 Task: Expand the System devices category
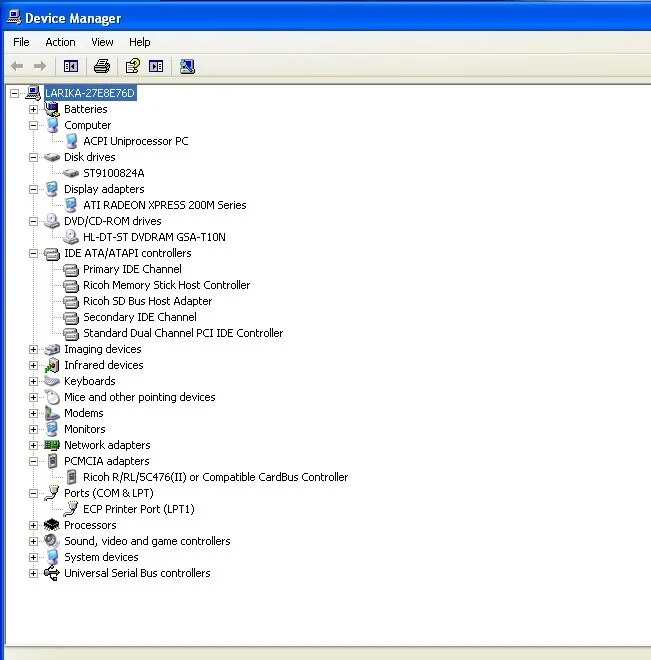[x=33, y=557]
